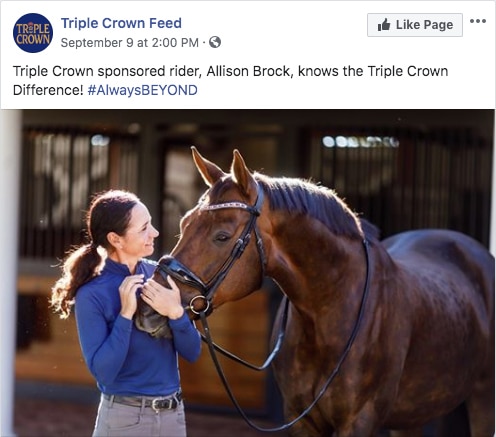Click the woman's belt in the photo
The height and width of the screenshot is (437, 496).
(x=143, y=402)
